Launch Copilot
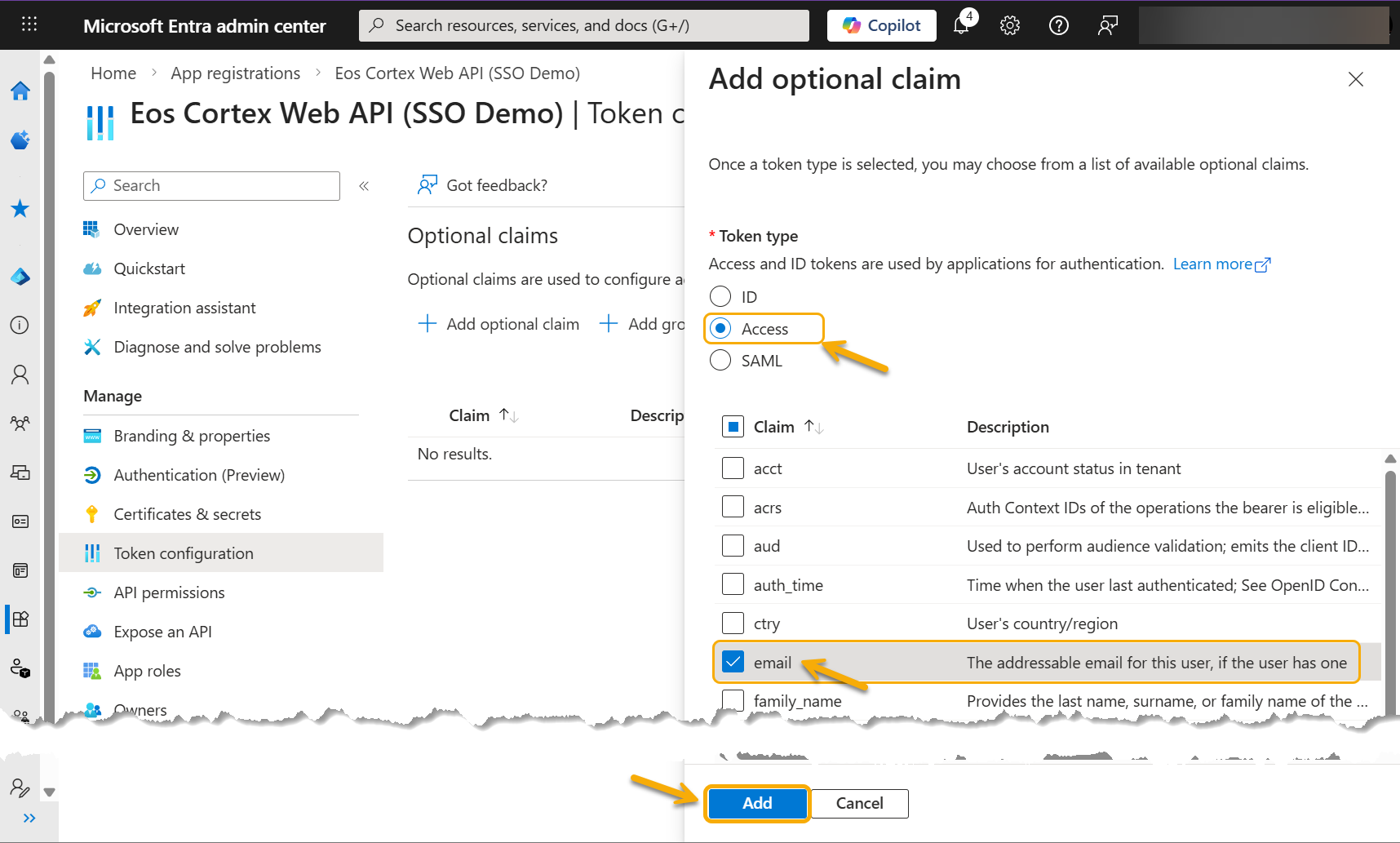This screenshot has height=843, width=1400. tap(882, 25)
